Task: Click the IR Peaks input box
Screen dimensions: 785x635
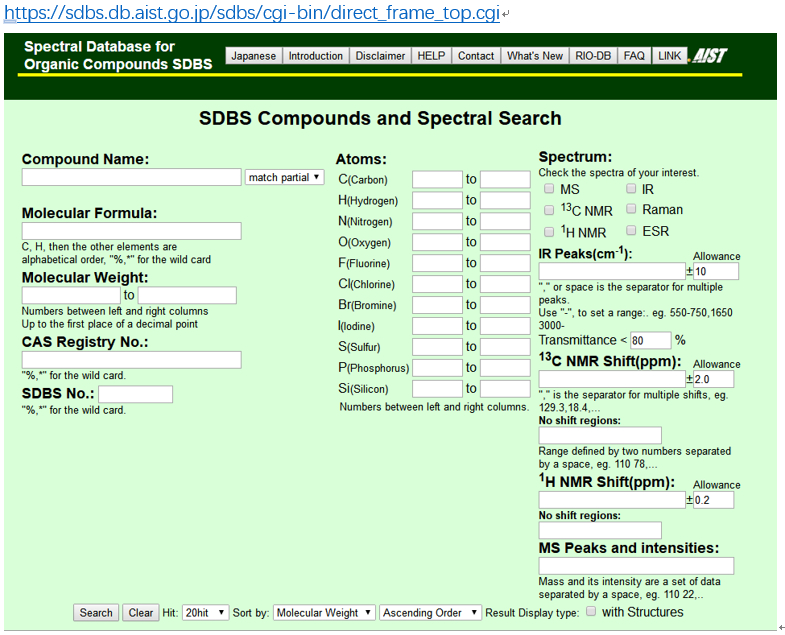Action: [x=612, y=271]
